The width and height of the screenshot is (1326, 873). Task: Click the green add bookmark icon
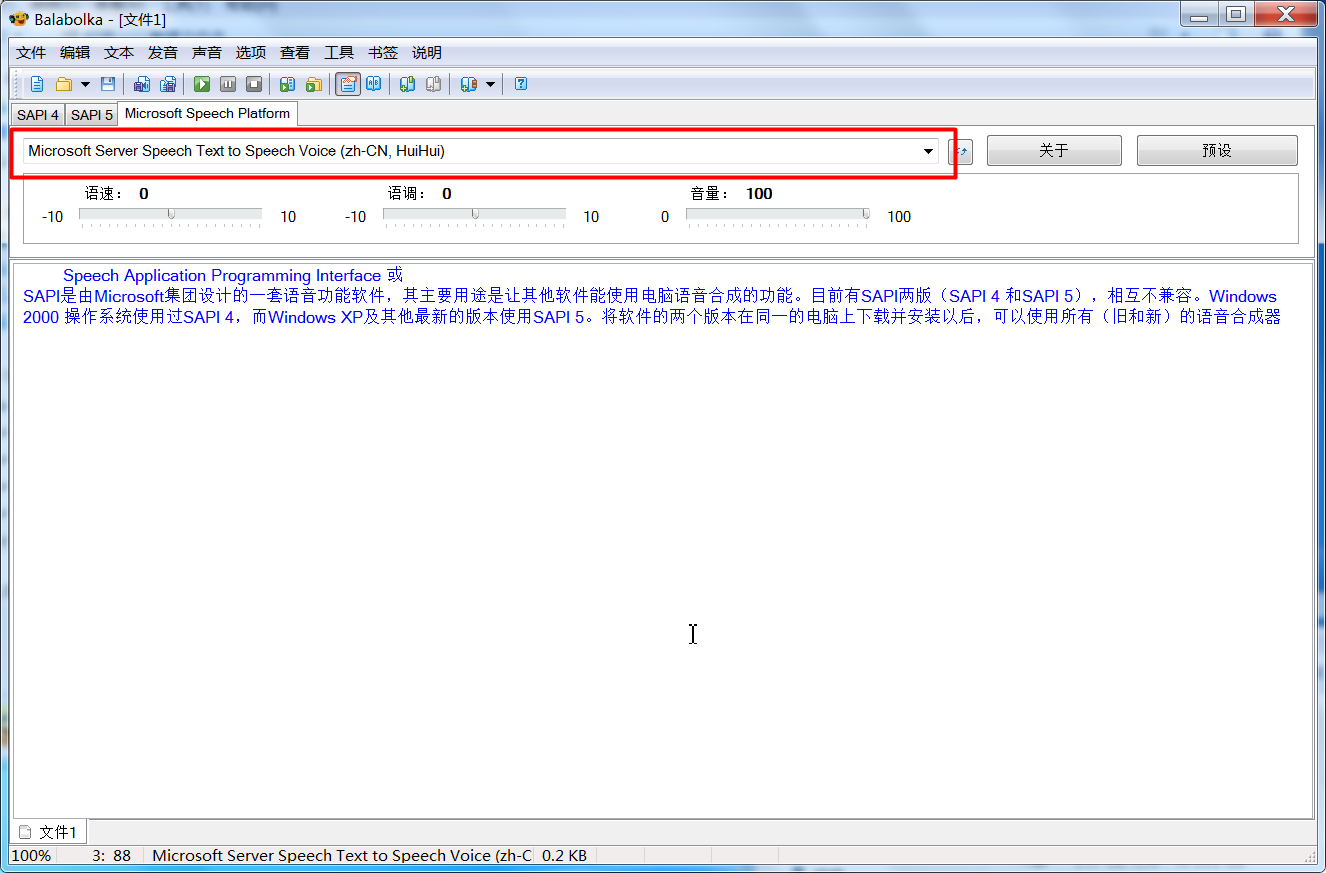click(407, 84)
